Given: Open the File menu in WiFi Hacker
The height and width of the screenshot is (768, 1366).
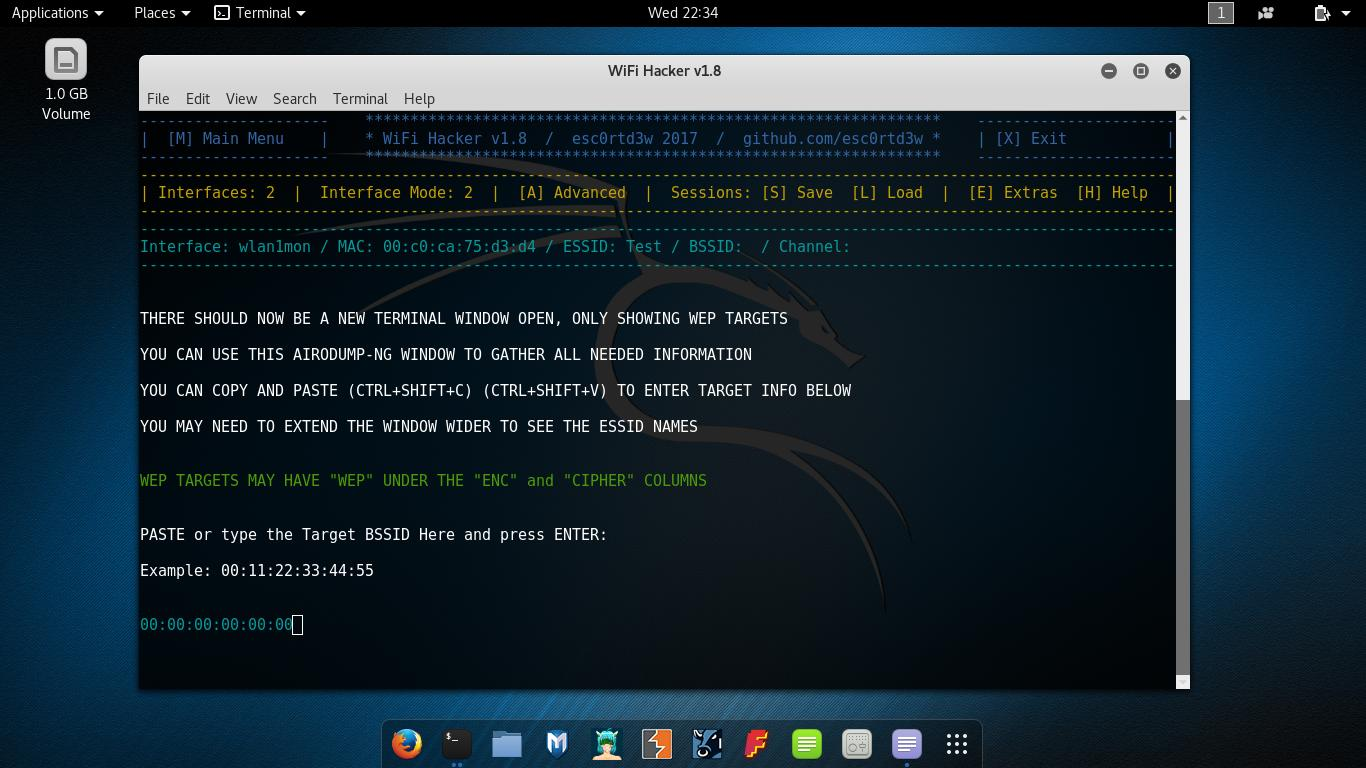Looking at the screenshot, I should 157,98.
